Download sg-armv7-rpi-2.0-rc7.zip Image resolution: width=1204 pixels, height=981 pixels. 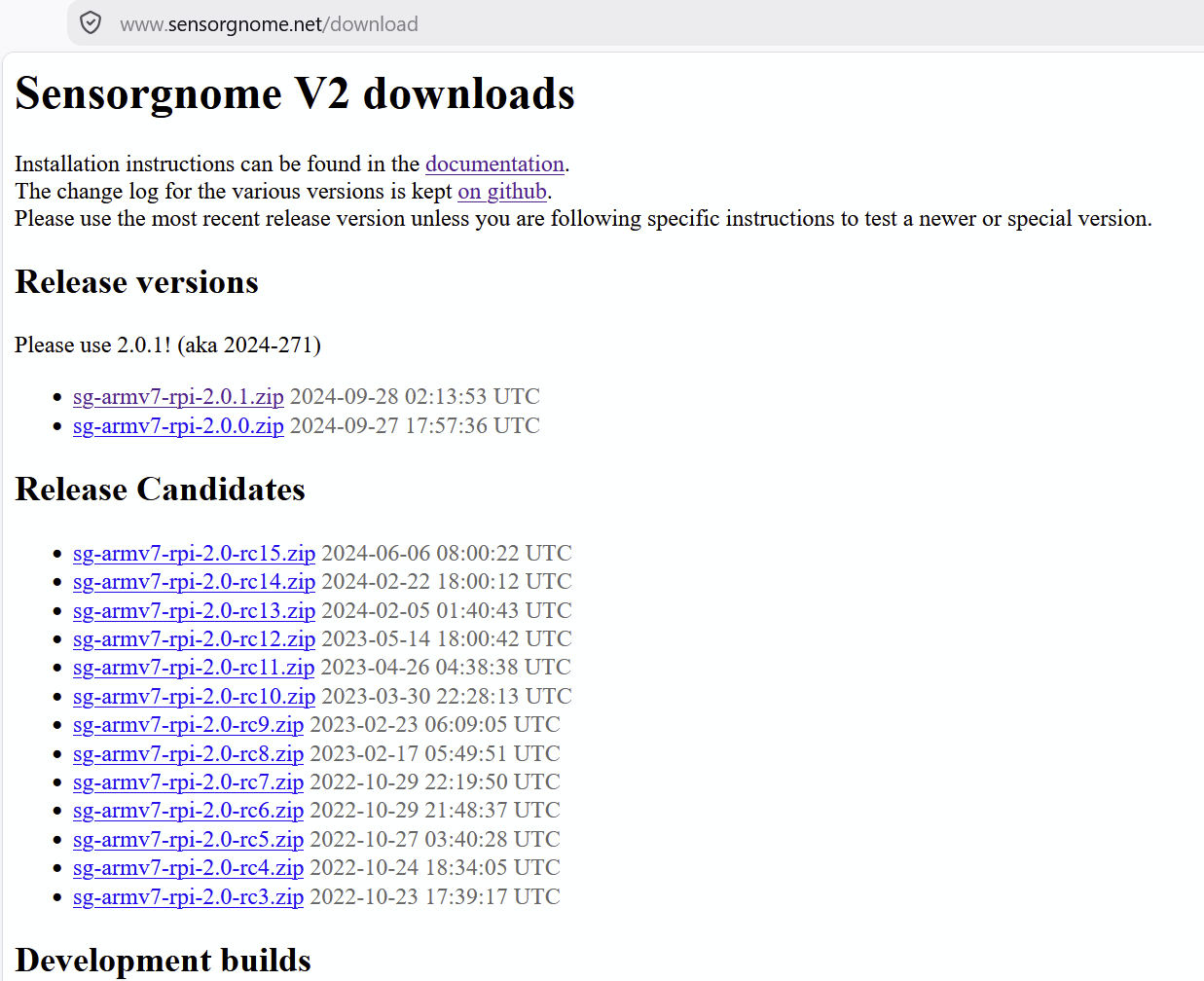188,781
